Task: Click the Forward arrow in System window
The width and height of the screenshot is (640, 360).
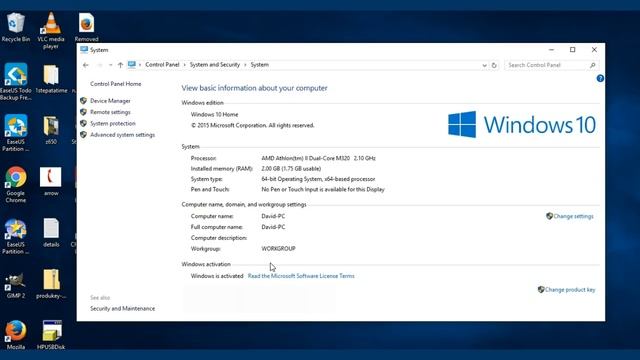Action: pos(99,65)
